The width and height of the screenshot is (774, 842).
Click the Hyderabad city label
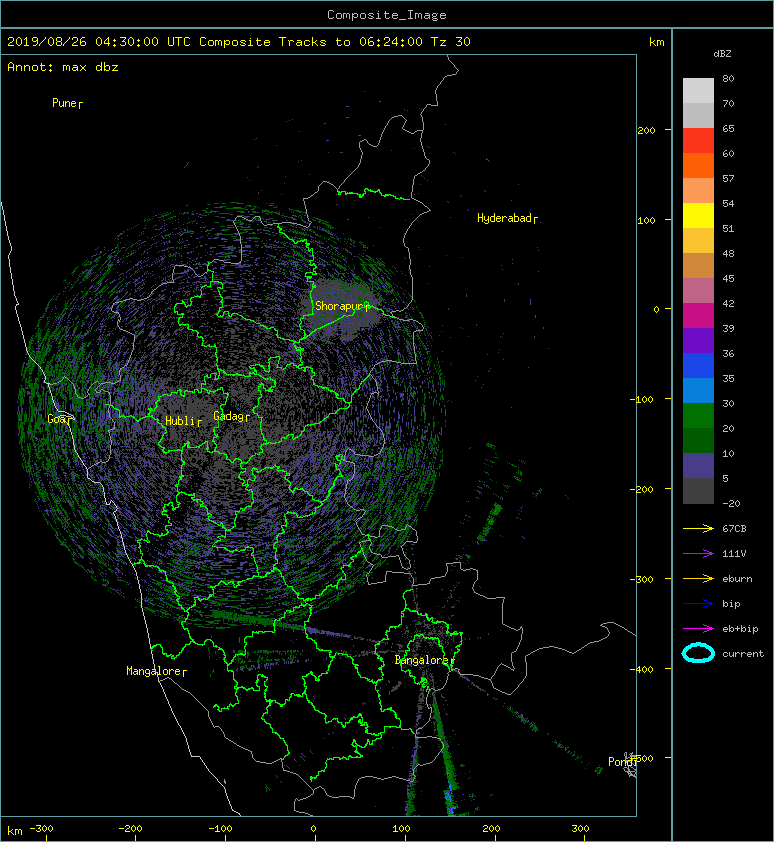(504, 218)
